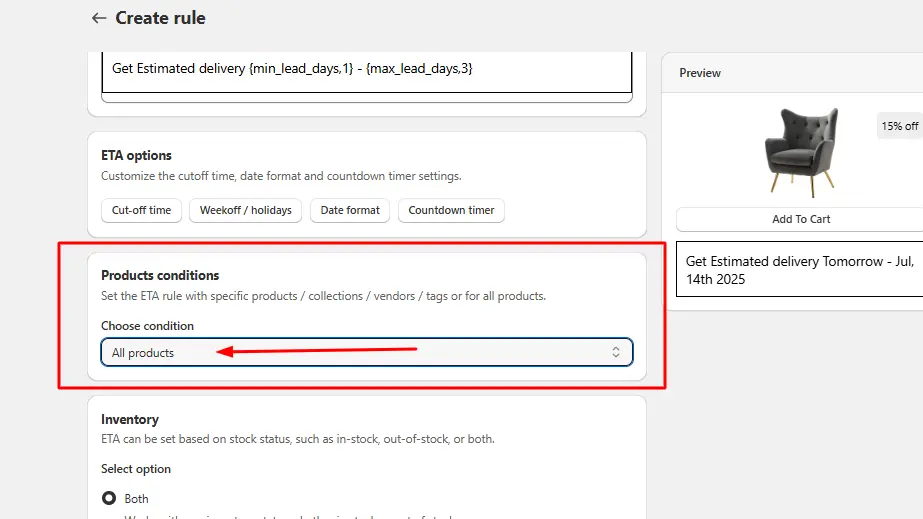Screen dimensions: 923x519
Task: Open Weekoff / holidays settings
Action: 245,210
